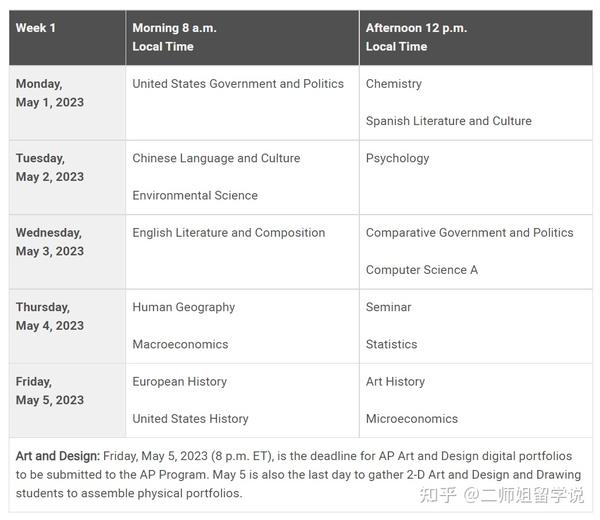This screenshot has width=600, height=520.
Task: Click the Macroeconomics entry
Action: point(180,344)
